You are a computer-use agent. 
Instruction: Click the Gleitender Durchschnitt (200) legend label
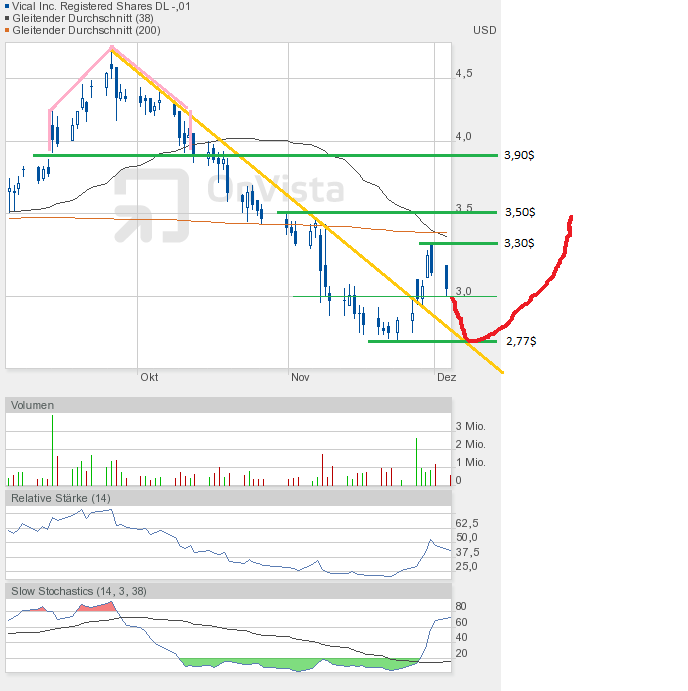coord(86,30)
